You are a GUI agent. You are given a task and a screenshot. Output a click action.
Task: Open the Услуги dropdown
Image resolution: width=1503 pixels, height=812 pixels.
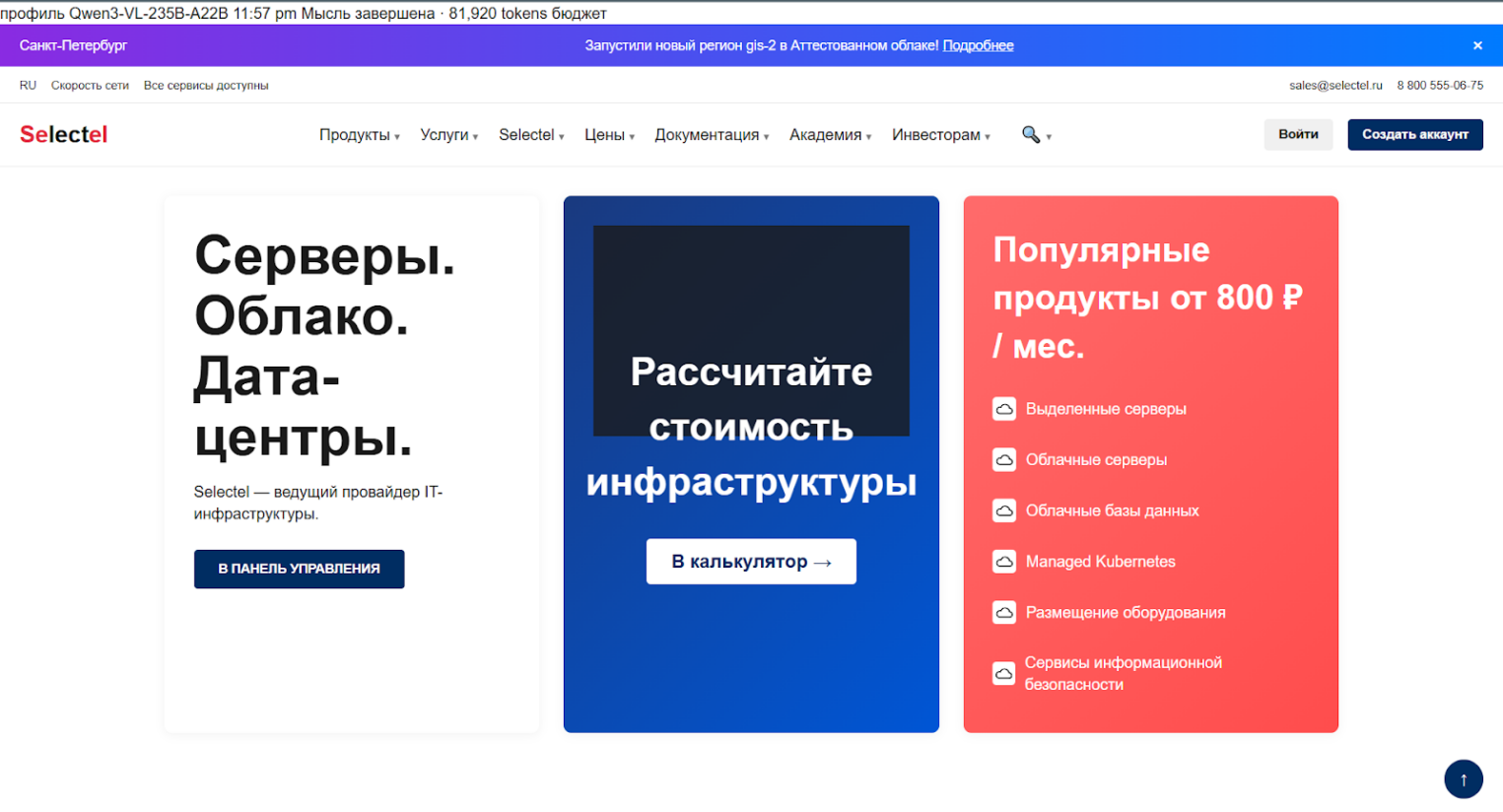[x=446, y=134]
